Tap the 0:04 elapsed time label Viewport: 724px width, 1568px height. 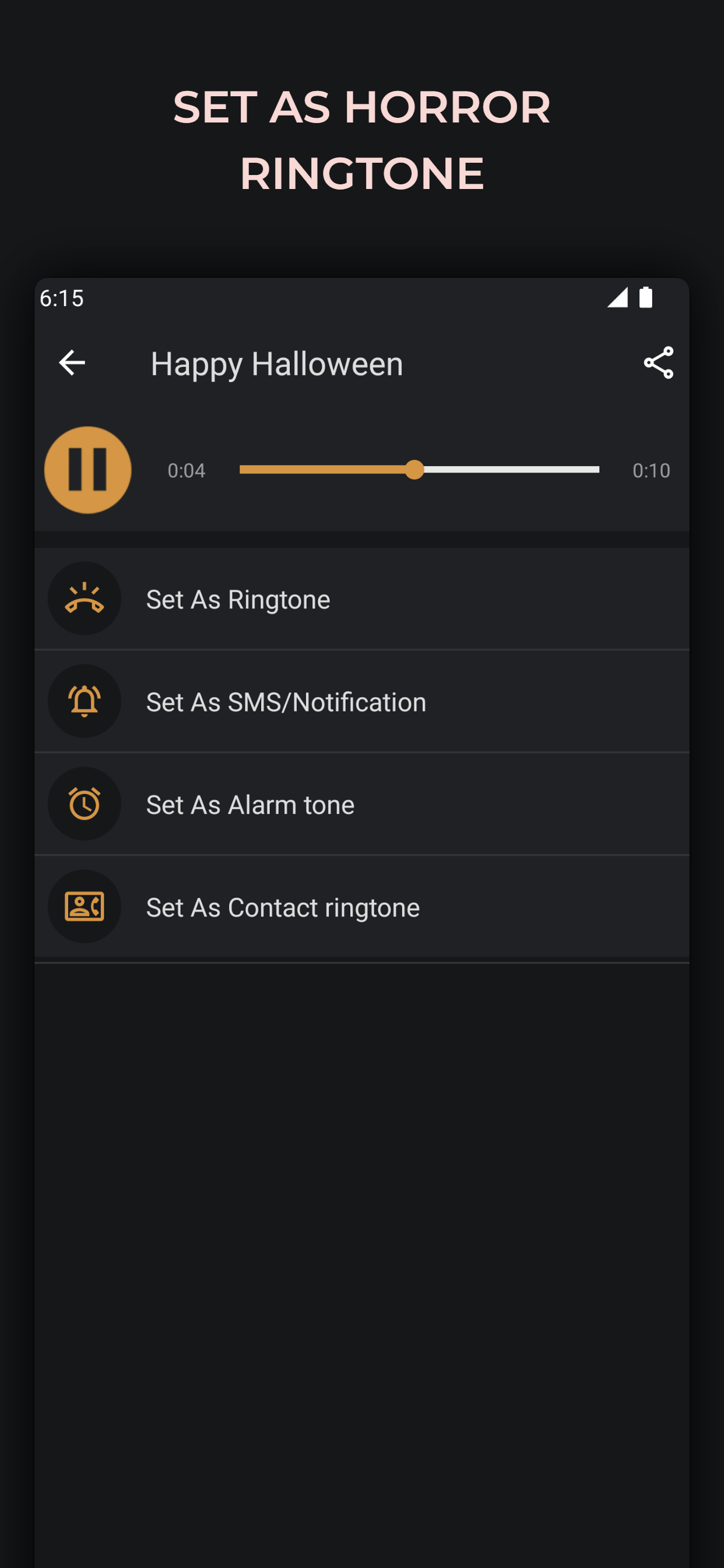186,471
